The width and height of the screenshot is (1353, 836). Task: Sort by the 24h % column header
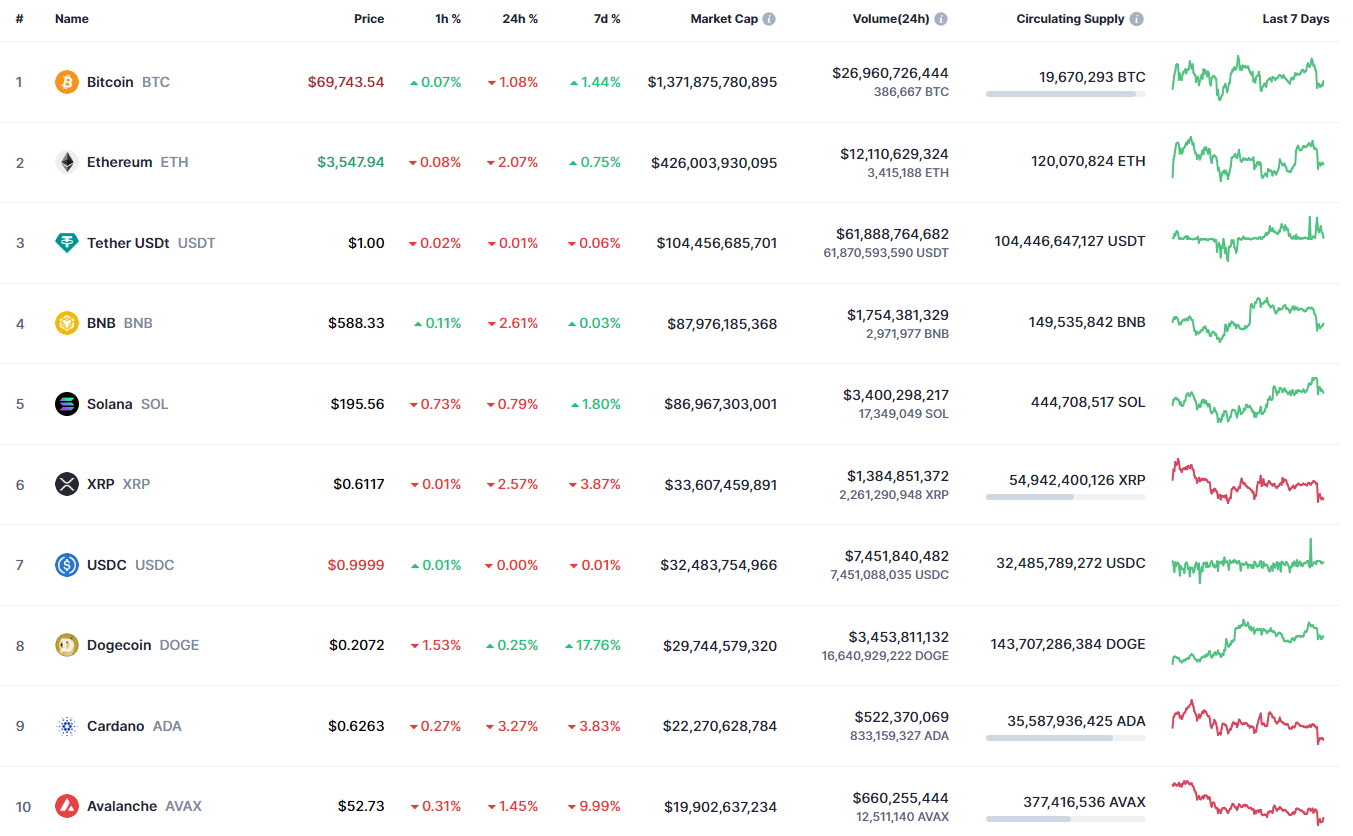(520, 19)
